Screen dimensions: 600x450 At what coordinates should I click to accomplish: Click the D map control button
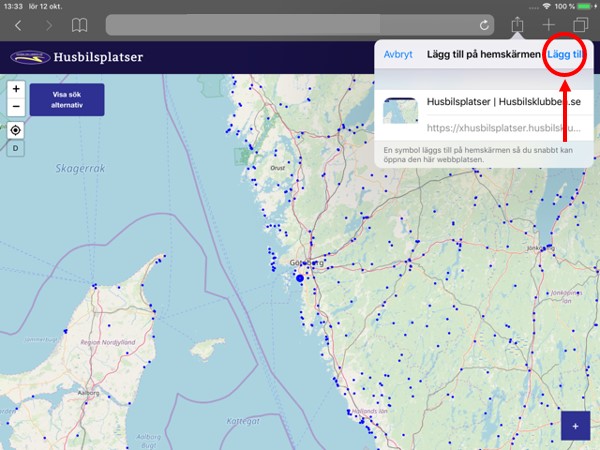(x=16, y=148)
